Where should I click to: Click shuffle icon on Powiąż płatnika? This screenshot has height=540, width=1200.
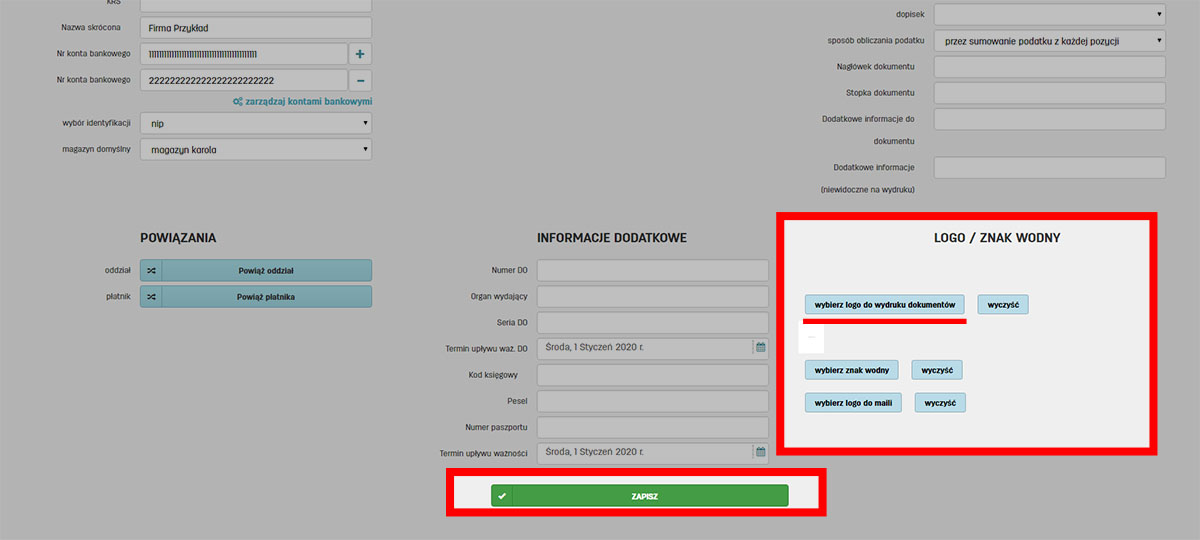pos(151,297)
